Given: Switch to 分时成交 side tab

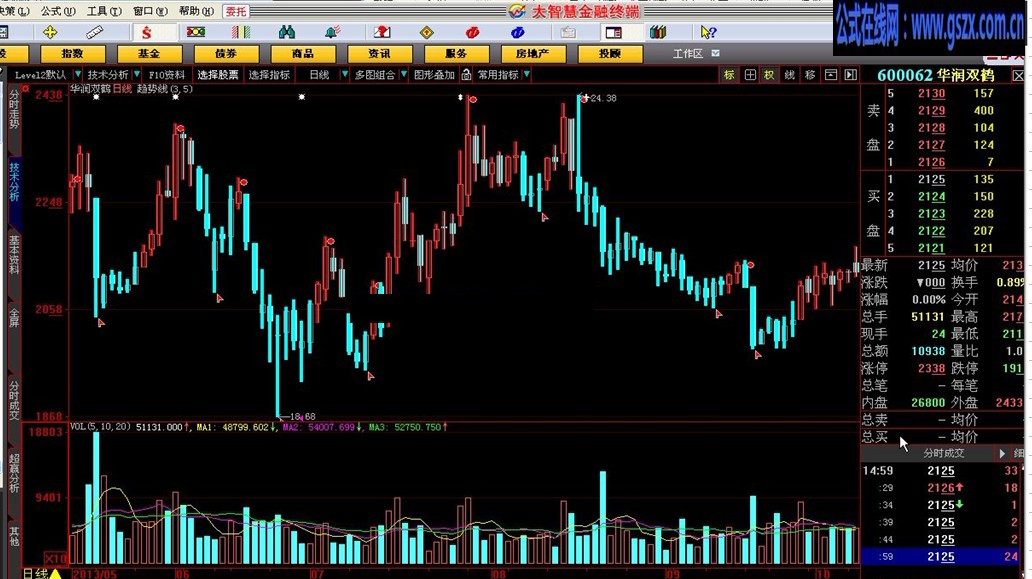Looking at the screenshot, I should 14,400.
